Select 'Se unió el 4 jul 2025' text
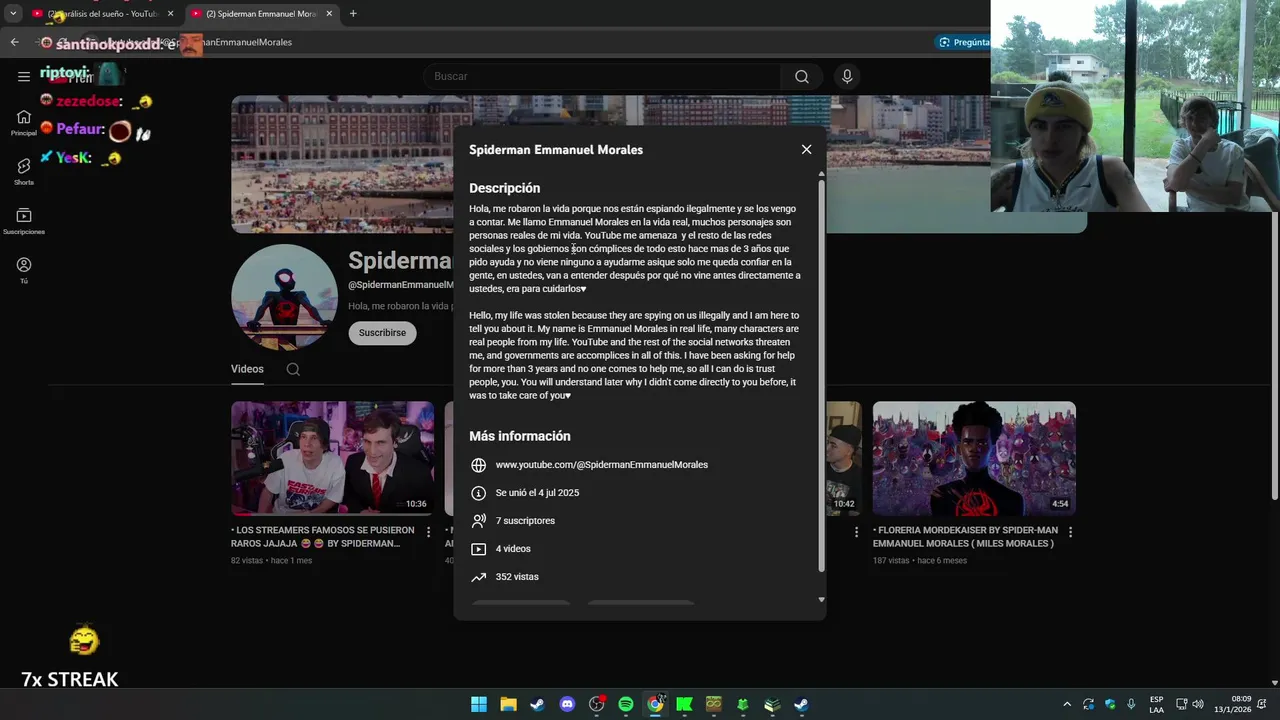The image size is (1280, 720). pos(537,493)
